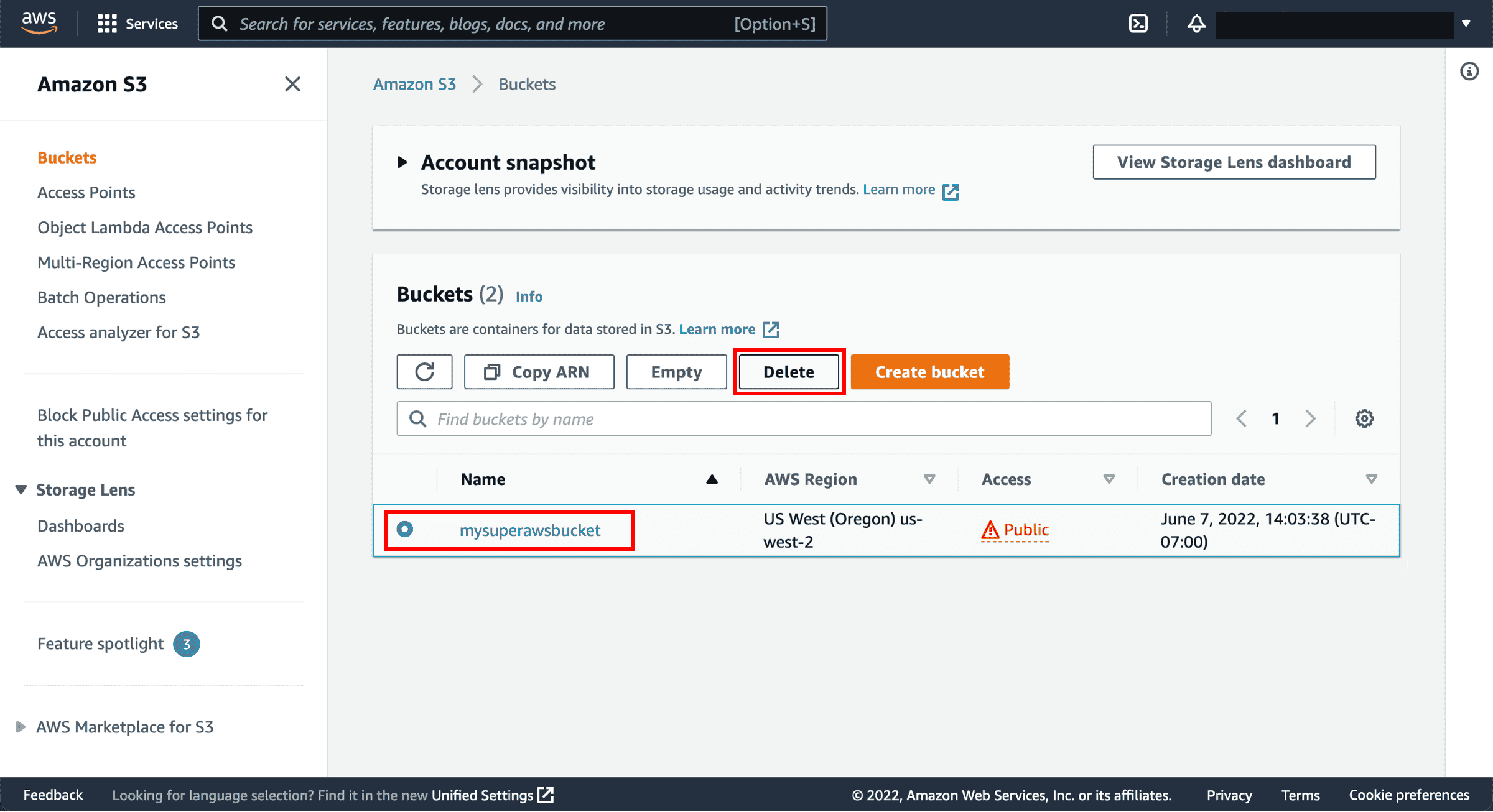Open Unified Settings link in footer

[482, 795]
